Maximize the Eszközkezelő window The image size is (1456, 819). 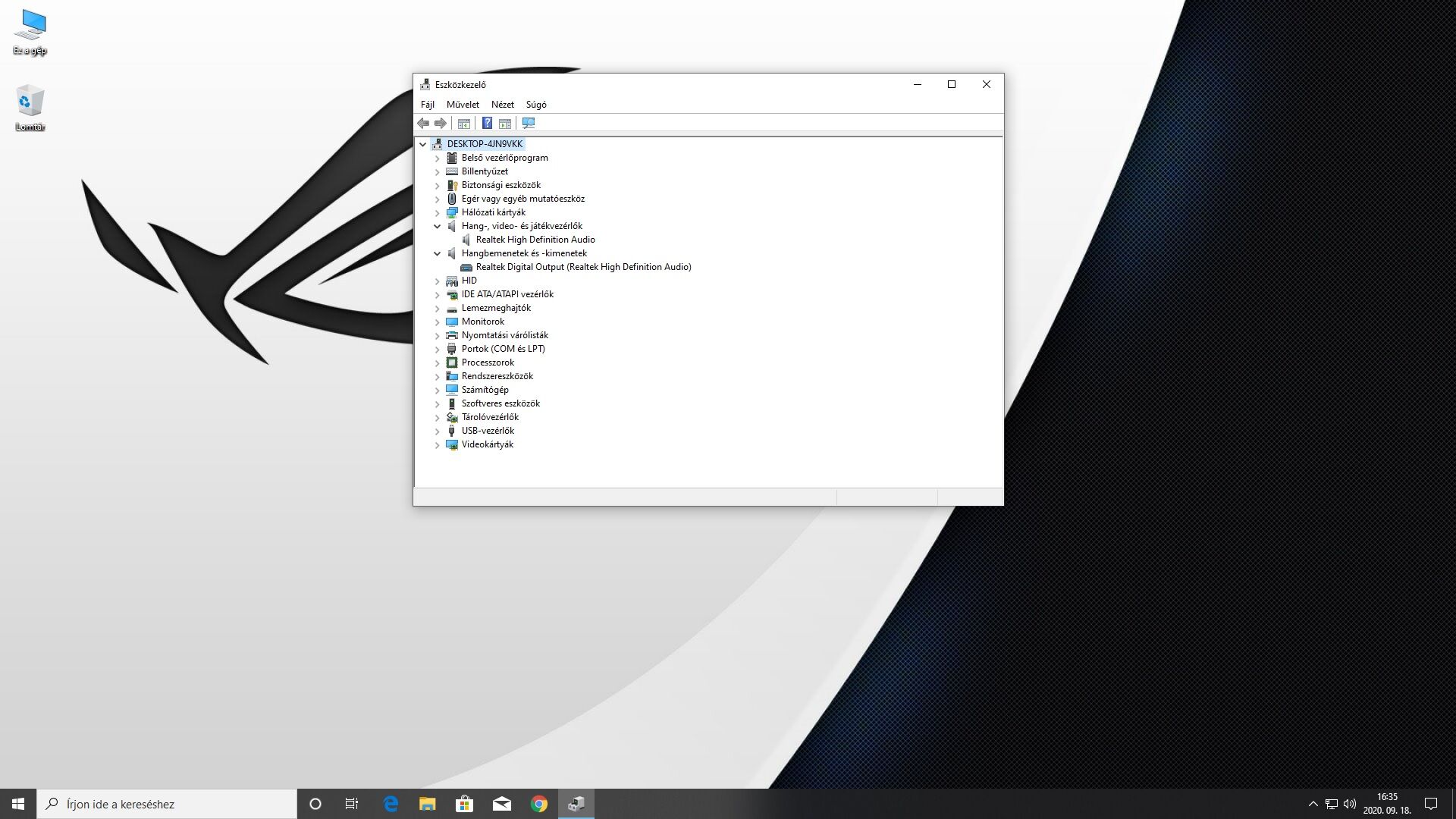coord(952,84)
